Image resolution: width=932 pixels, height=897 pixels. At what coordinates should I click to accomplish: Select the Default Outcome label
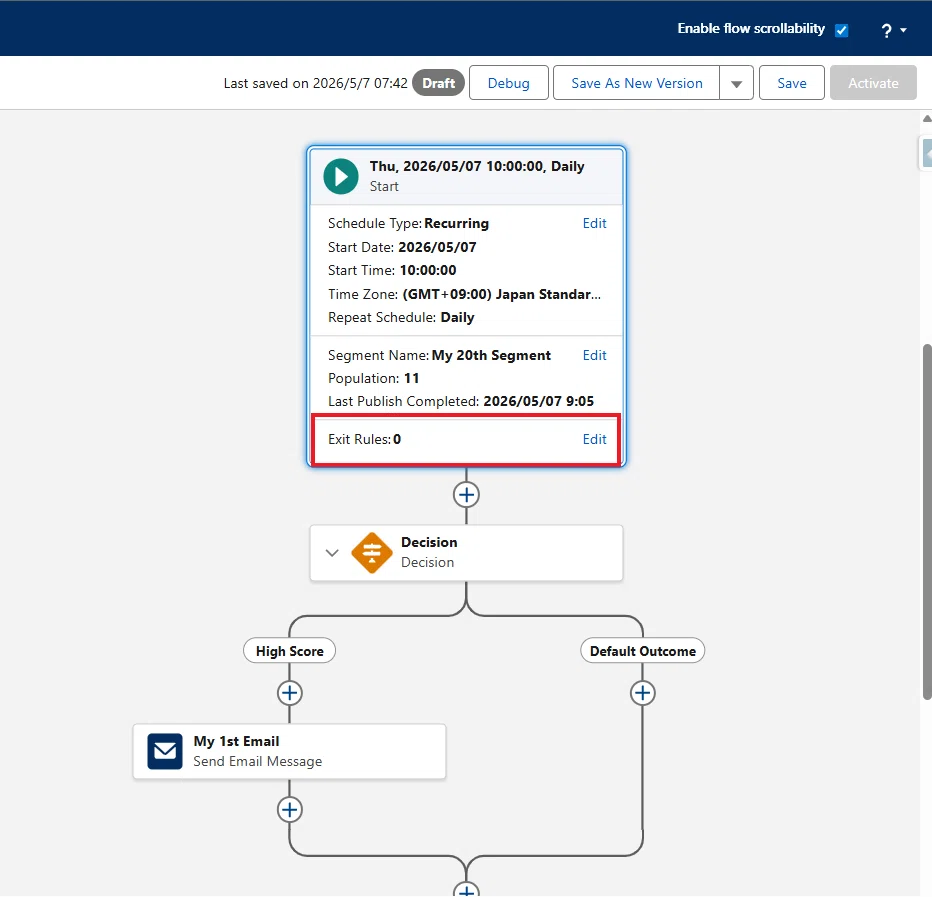tap(643, 651)
